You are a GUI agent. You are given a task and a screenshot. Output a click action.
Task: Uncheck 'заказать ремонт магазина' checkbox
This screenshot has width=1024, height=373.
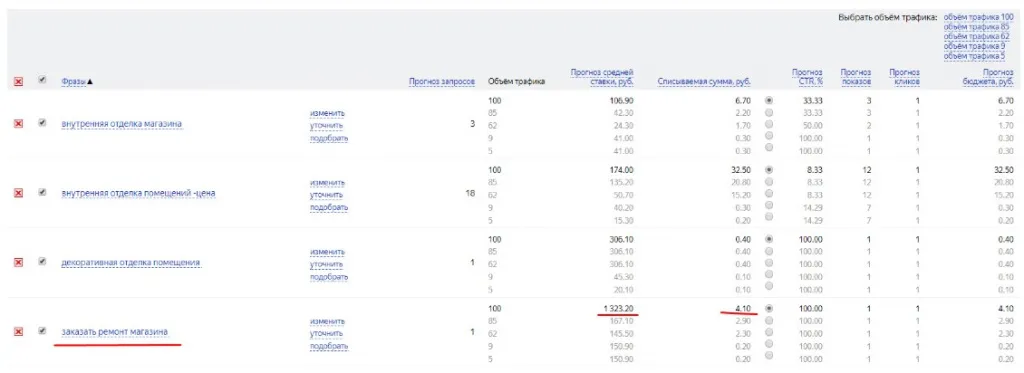(42, 331)
